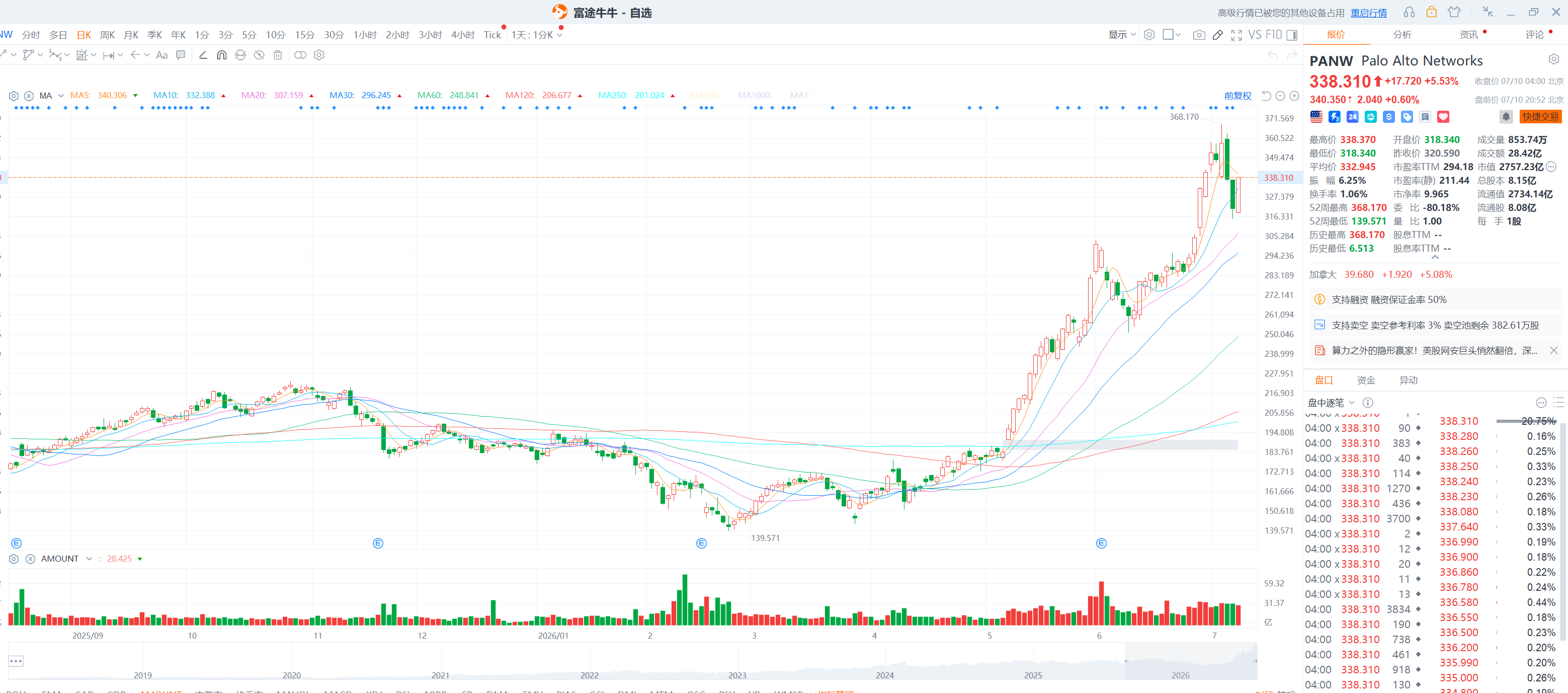Open the 资讯 tab

coord(1468,34)
